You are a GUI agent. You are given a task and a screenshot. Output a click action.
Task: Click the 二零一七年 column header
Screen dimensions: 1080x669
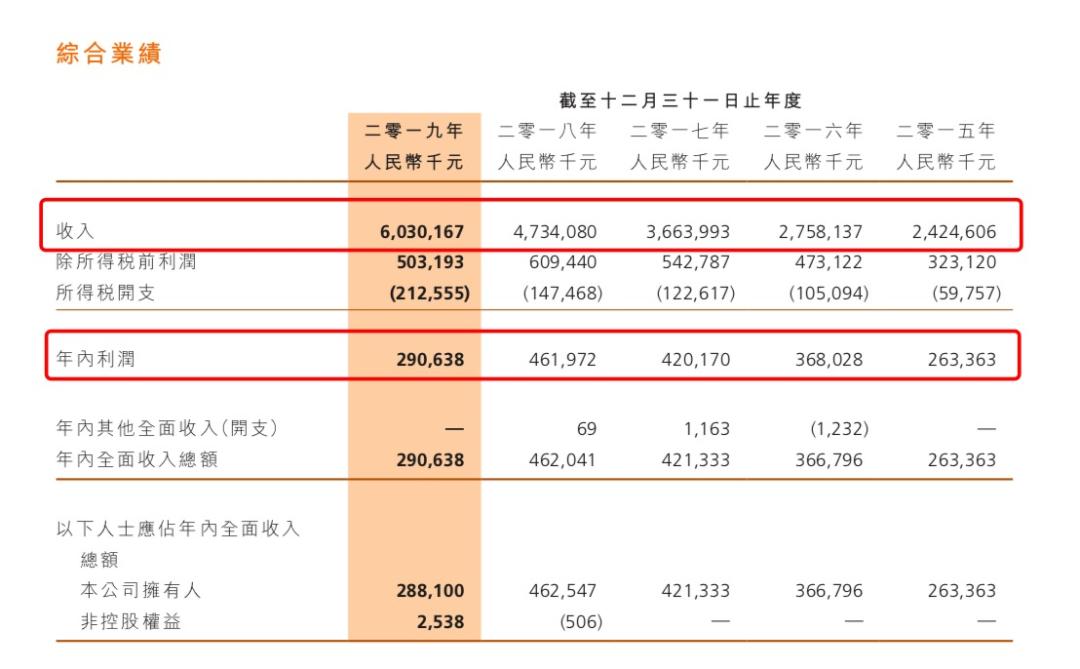680,131
